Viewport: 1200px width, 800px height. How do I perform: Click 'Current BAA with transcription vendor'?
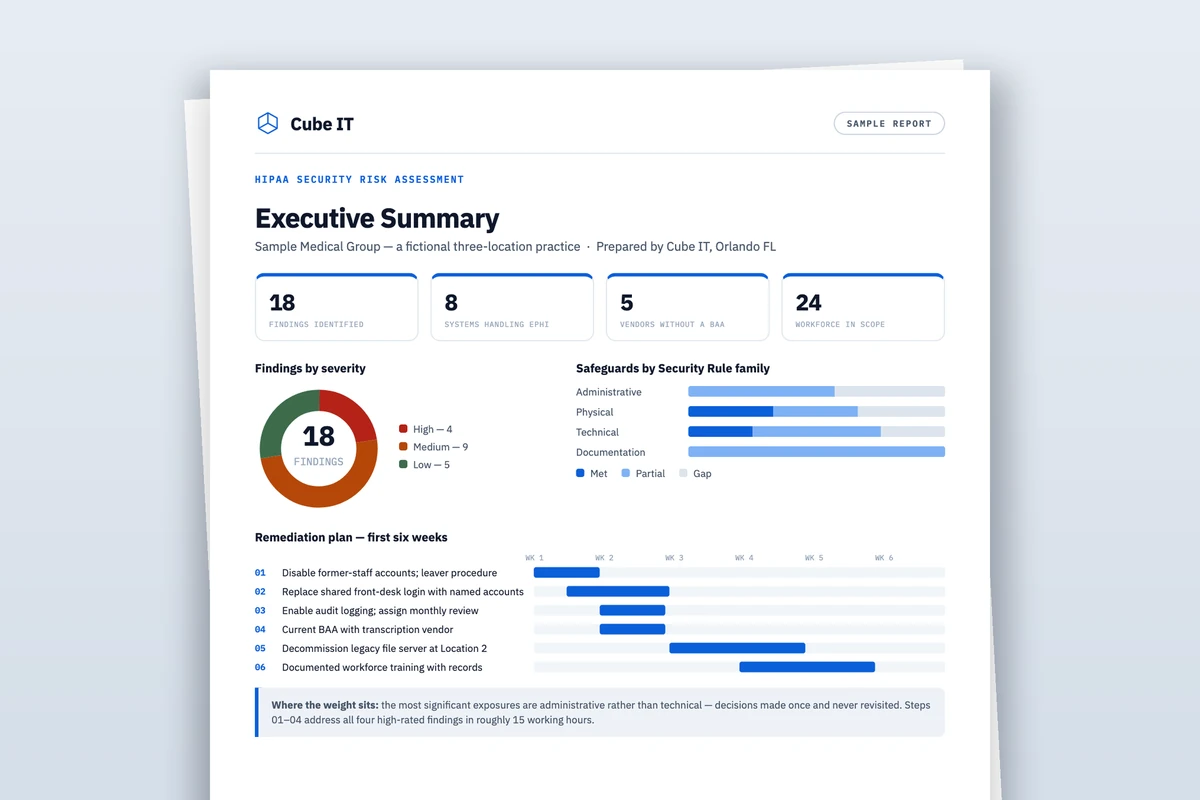pos(367,630)
